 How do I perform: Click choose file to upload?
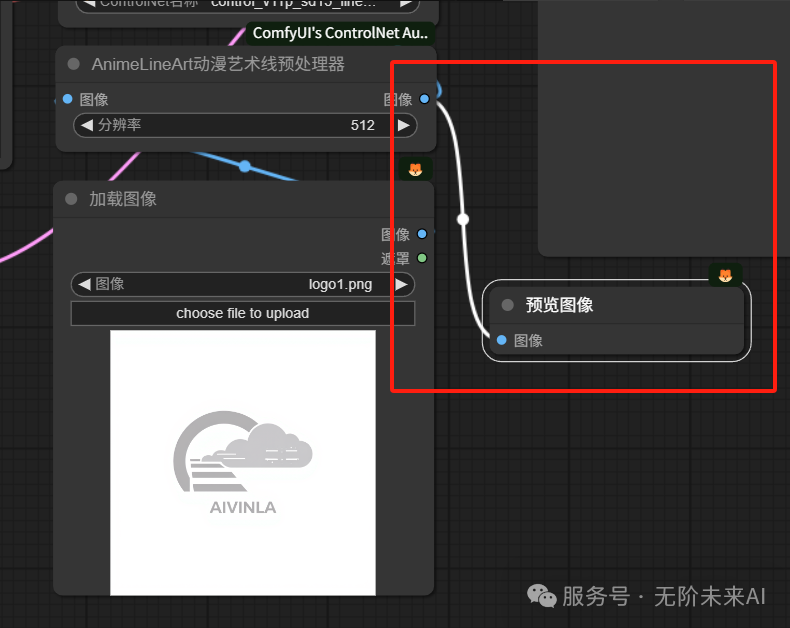coord(243,313)
